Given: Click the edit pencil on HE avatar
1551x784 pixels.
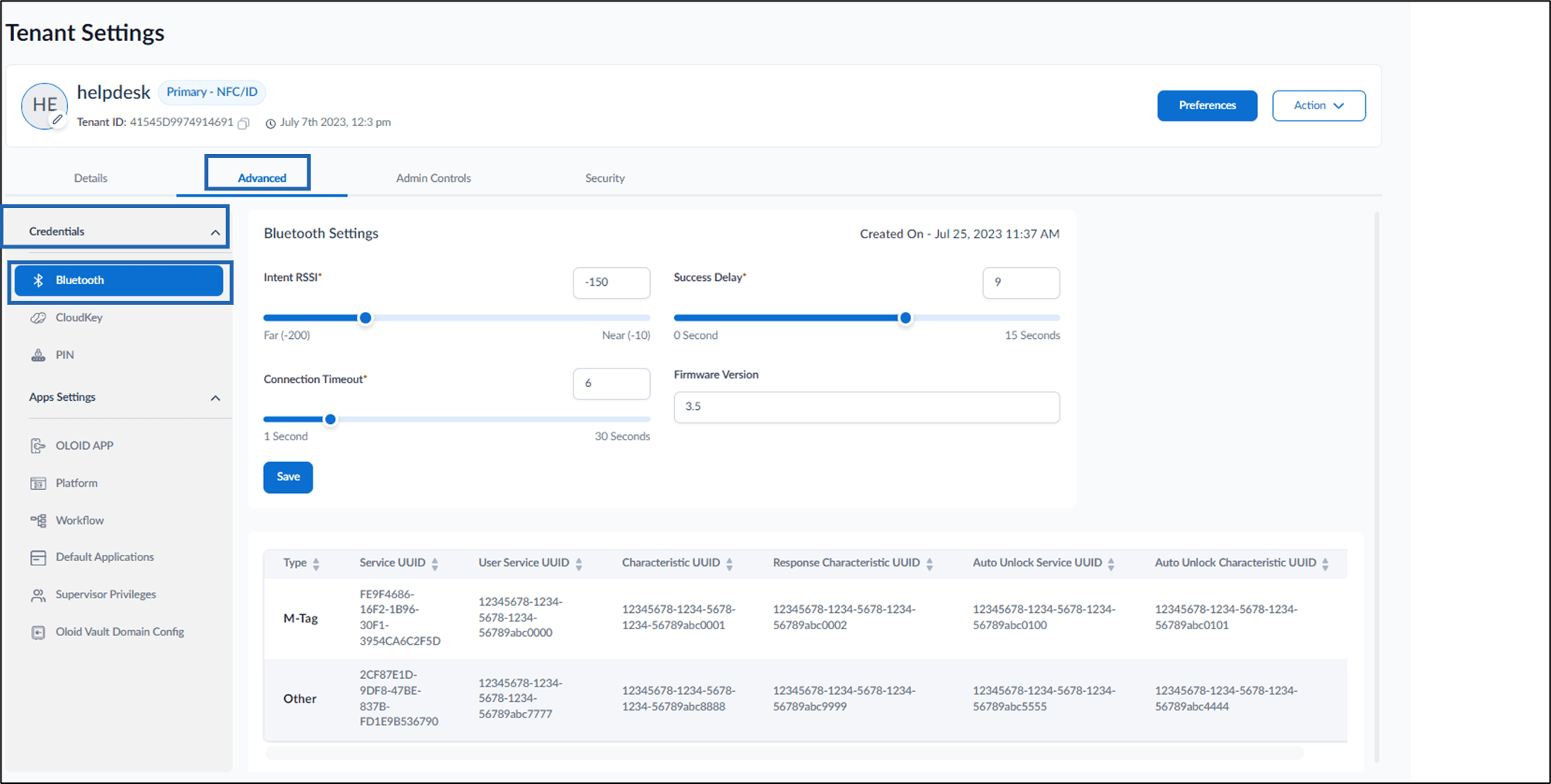Looking at the screenshot, I should point(57,119).
